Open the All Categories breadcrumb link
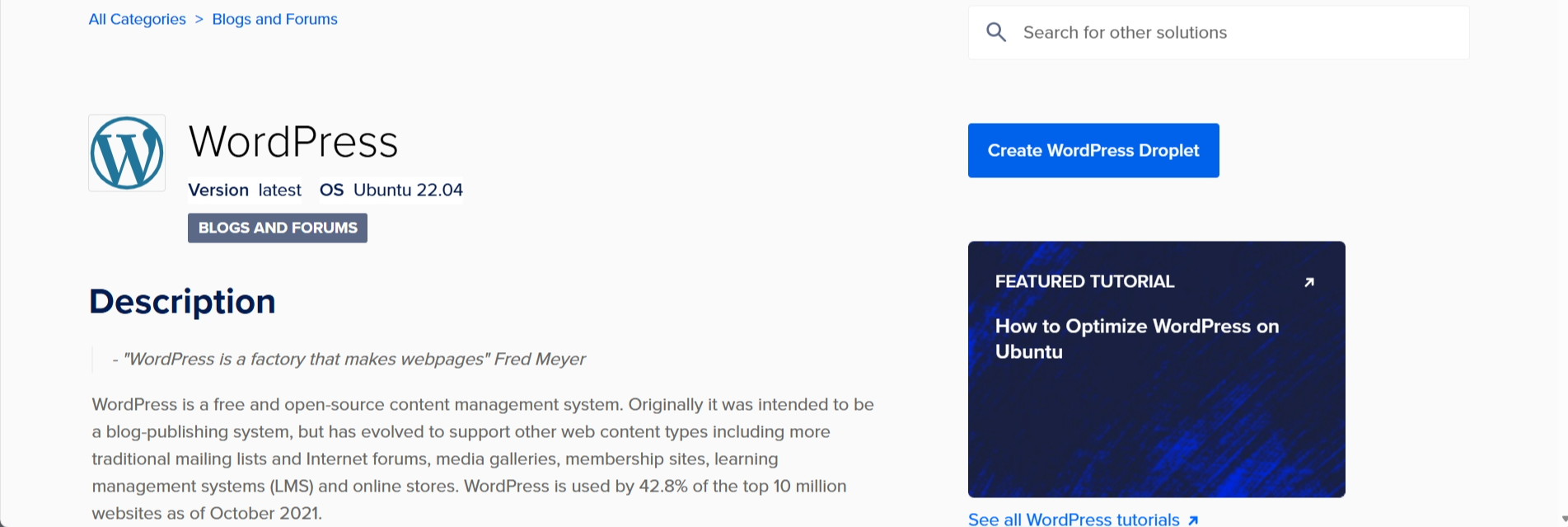1568x527 pixels. pos(137,19)
